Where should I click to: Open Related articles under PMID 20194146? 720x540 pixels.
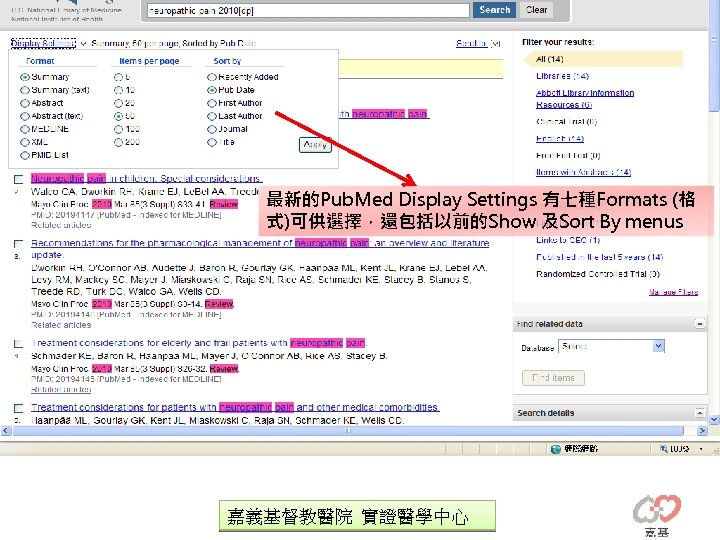[61, 325]
